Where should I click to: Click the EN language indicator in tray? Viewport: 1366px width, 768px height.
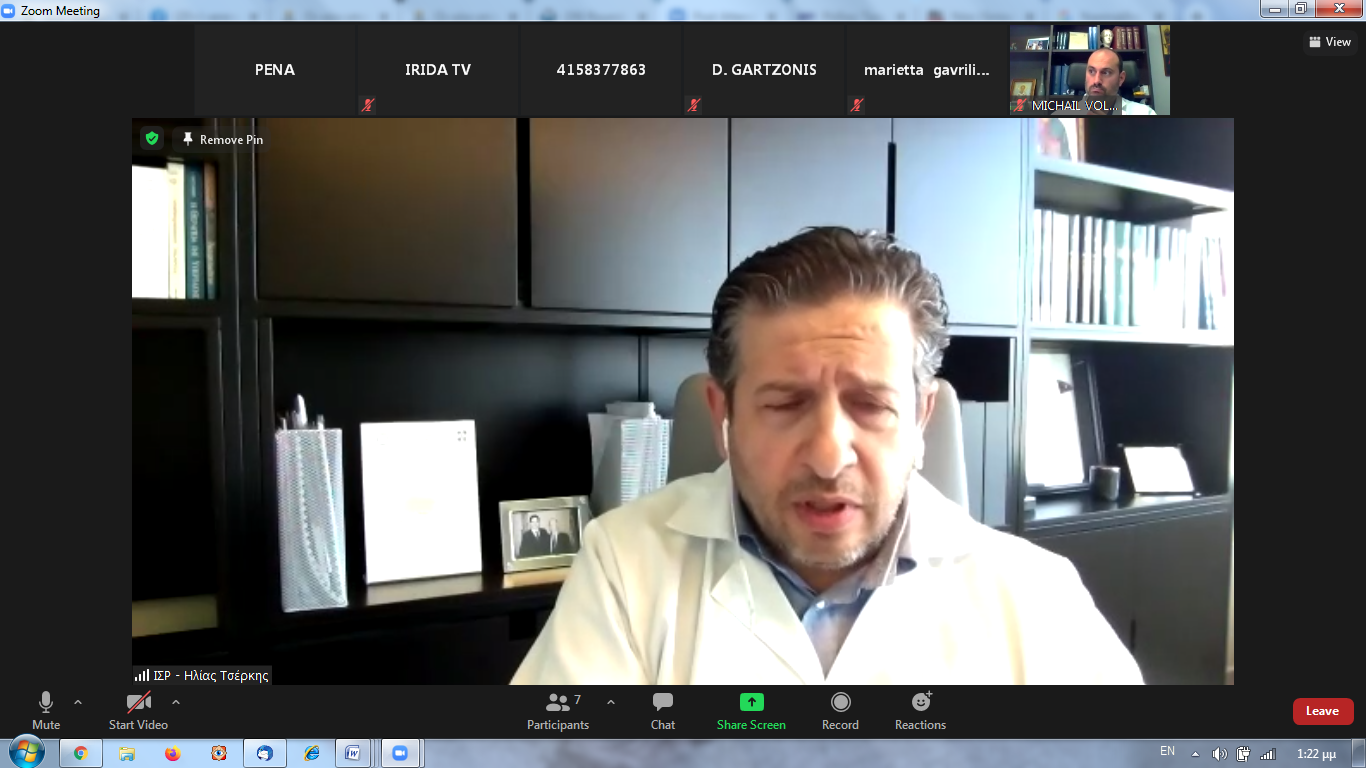tap(1167, 751)
